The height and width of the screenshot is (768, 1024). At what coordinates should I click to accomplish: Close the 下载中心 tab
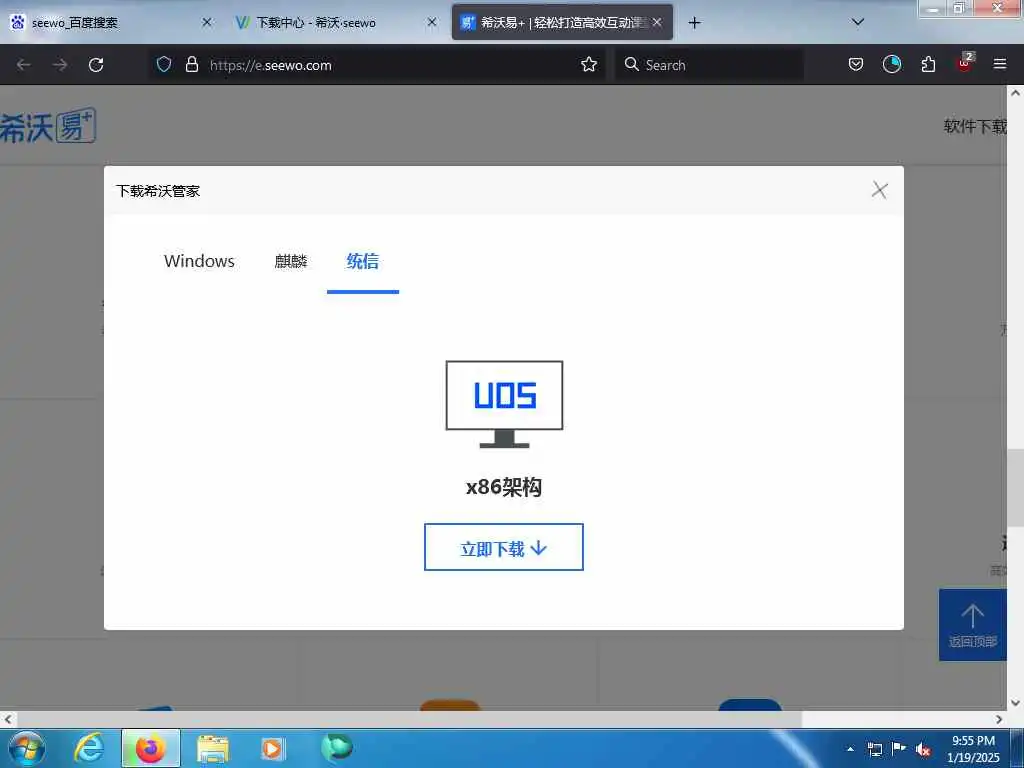coord(432,22)
